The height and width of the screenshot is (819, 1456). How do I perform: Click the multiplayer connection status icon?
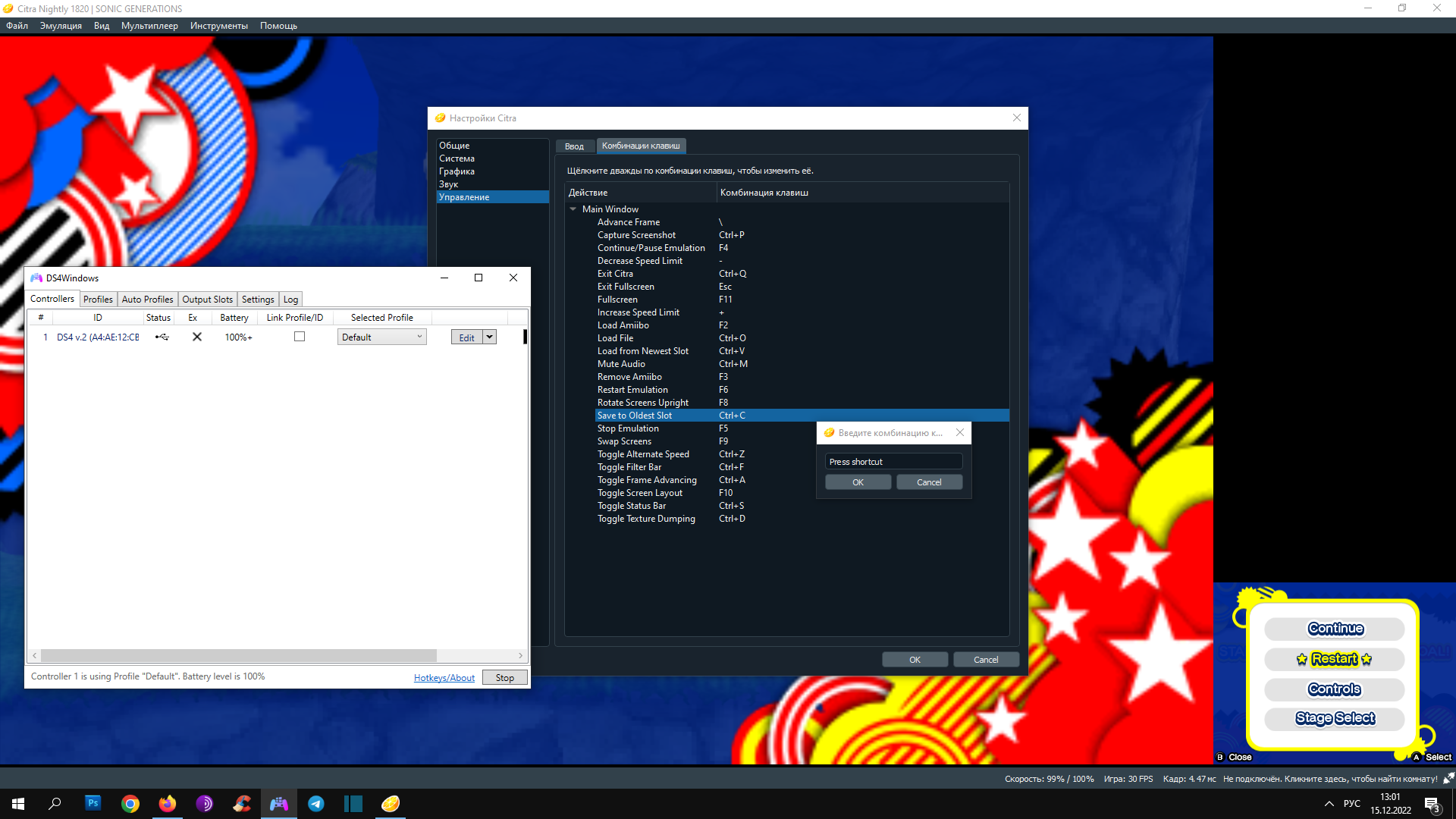point(1448,778)
